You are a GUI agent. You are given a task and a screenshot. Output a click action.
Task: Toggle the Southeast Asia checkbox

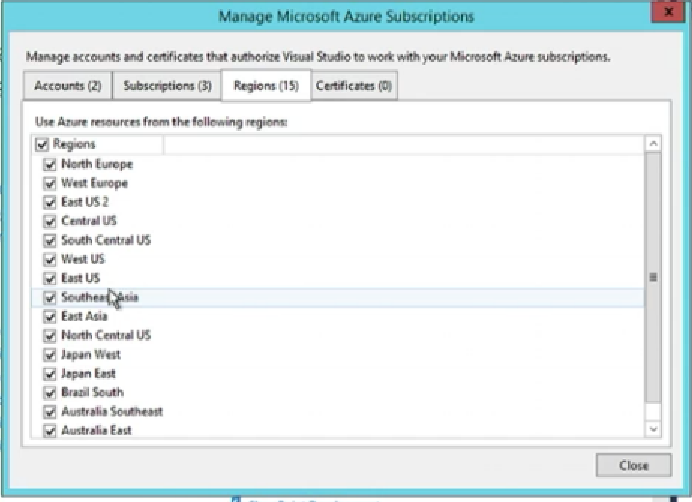(x=49, y=298)
